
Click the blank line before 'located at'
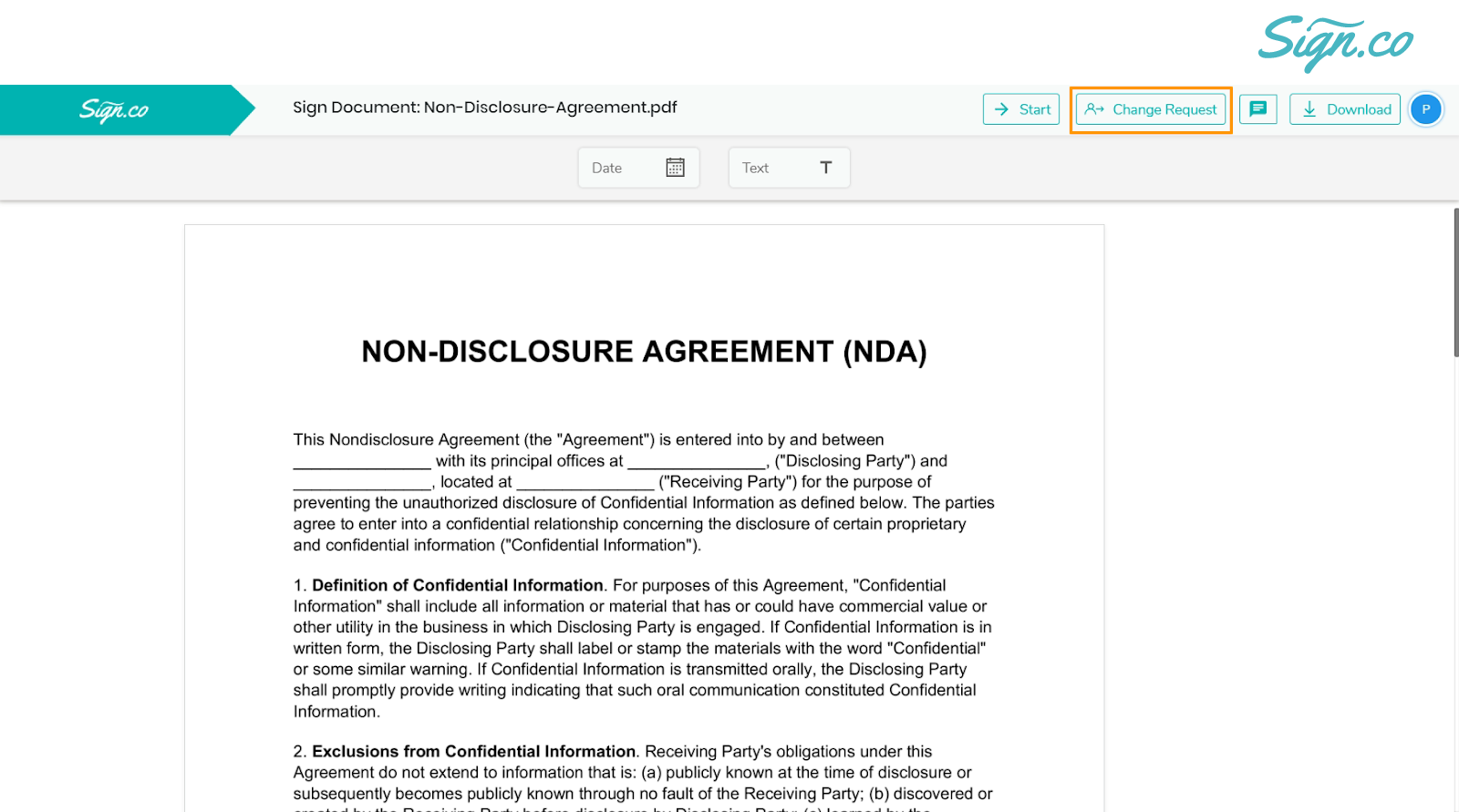tap(362, 483)
